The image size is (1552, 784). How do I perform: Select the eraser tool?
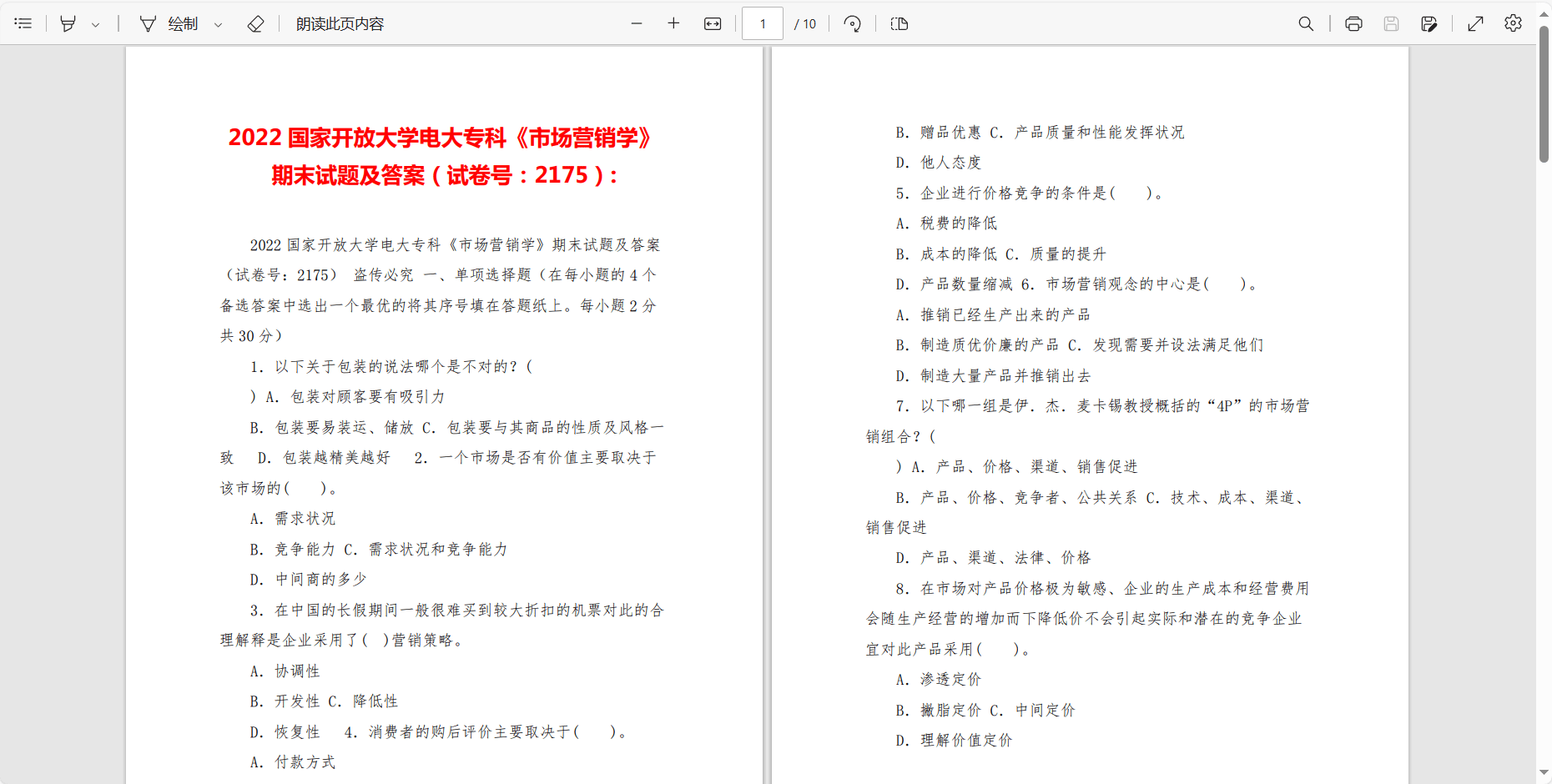coord(255,23)
